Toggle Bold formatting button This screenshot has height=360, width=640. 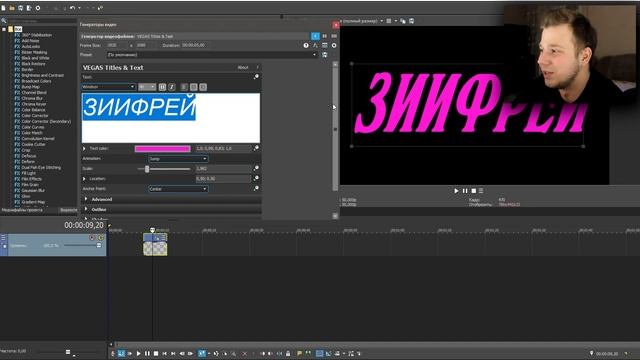pyautogui.click(x=162, y=87)
